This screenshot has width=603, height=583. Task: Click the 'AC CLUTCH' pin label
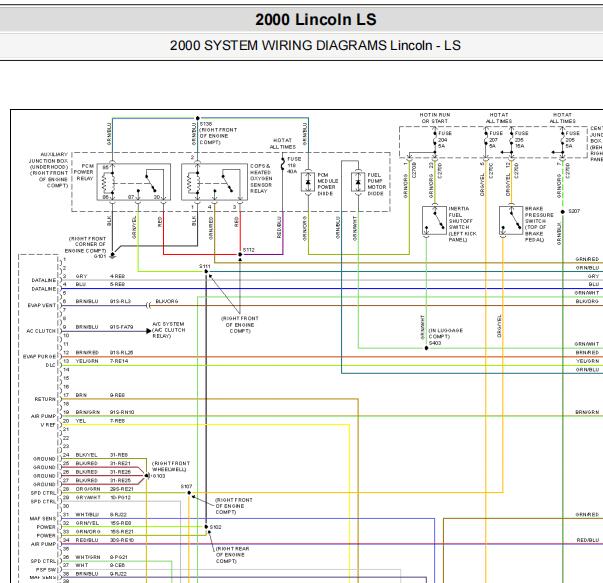[41, 331]
